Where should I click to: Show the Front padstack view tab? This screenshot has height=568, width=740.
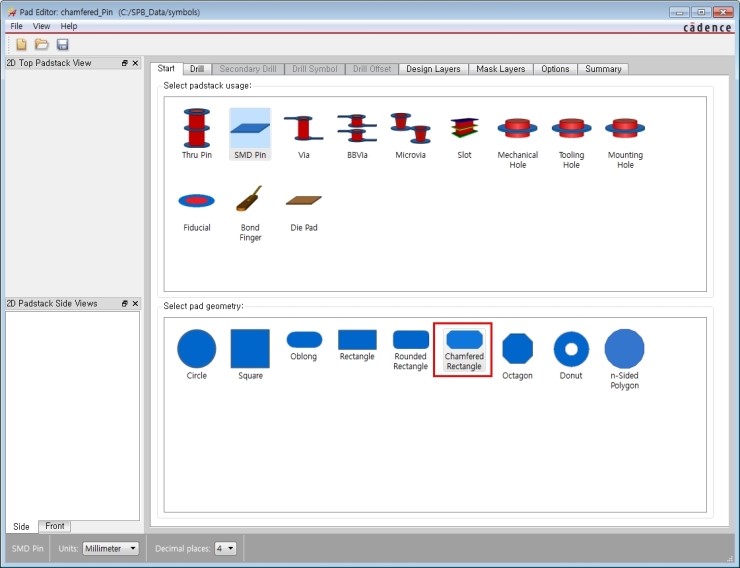click(55, 526)
